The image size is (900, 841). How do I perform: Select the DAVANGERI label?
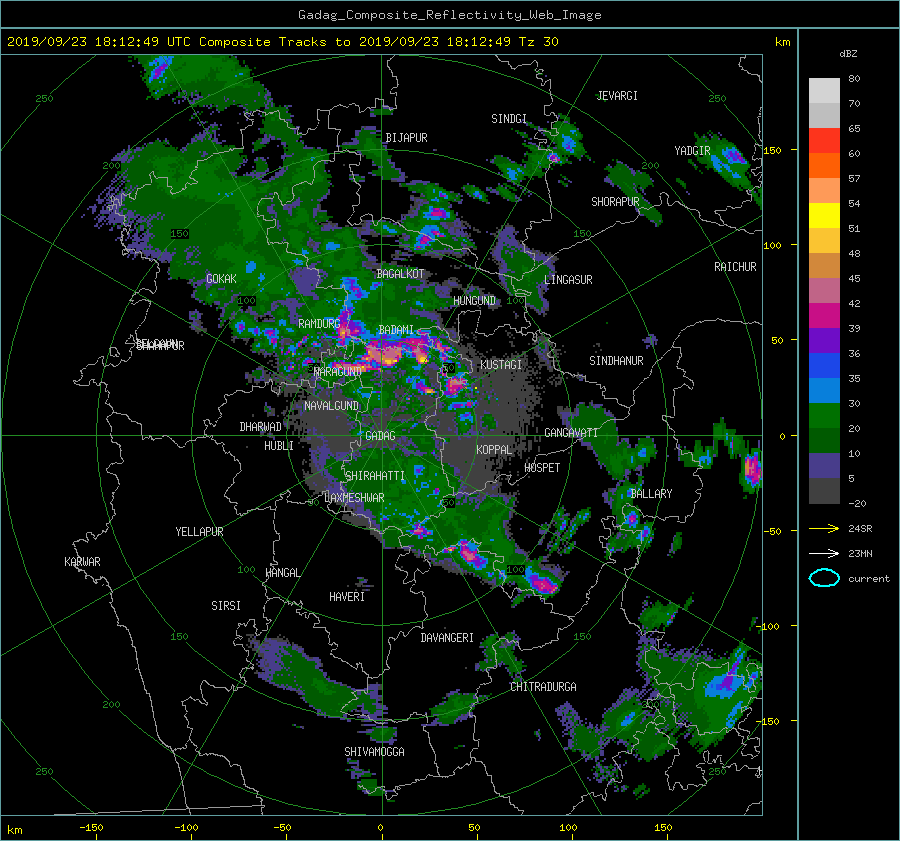tap(447, 638)
